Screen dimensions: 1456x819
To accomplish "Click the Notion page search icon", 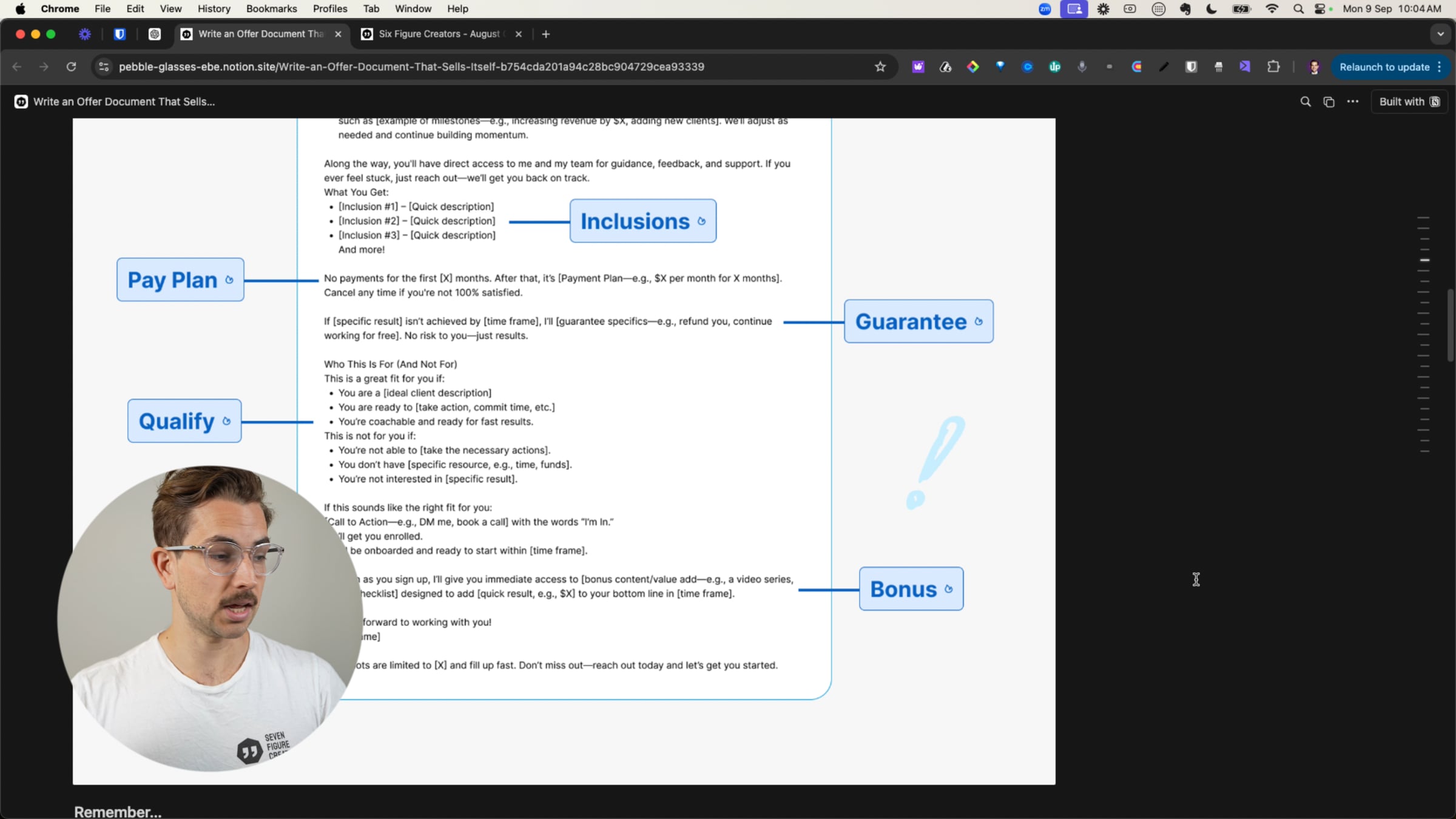I will click(x=1306, y=102).
